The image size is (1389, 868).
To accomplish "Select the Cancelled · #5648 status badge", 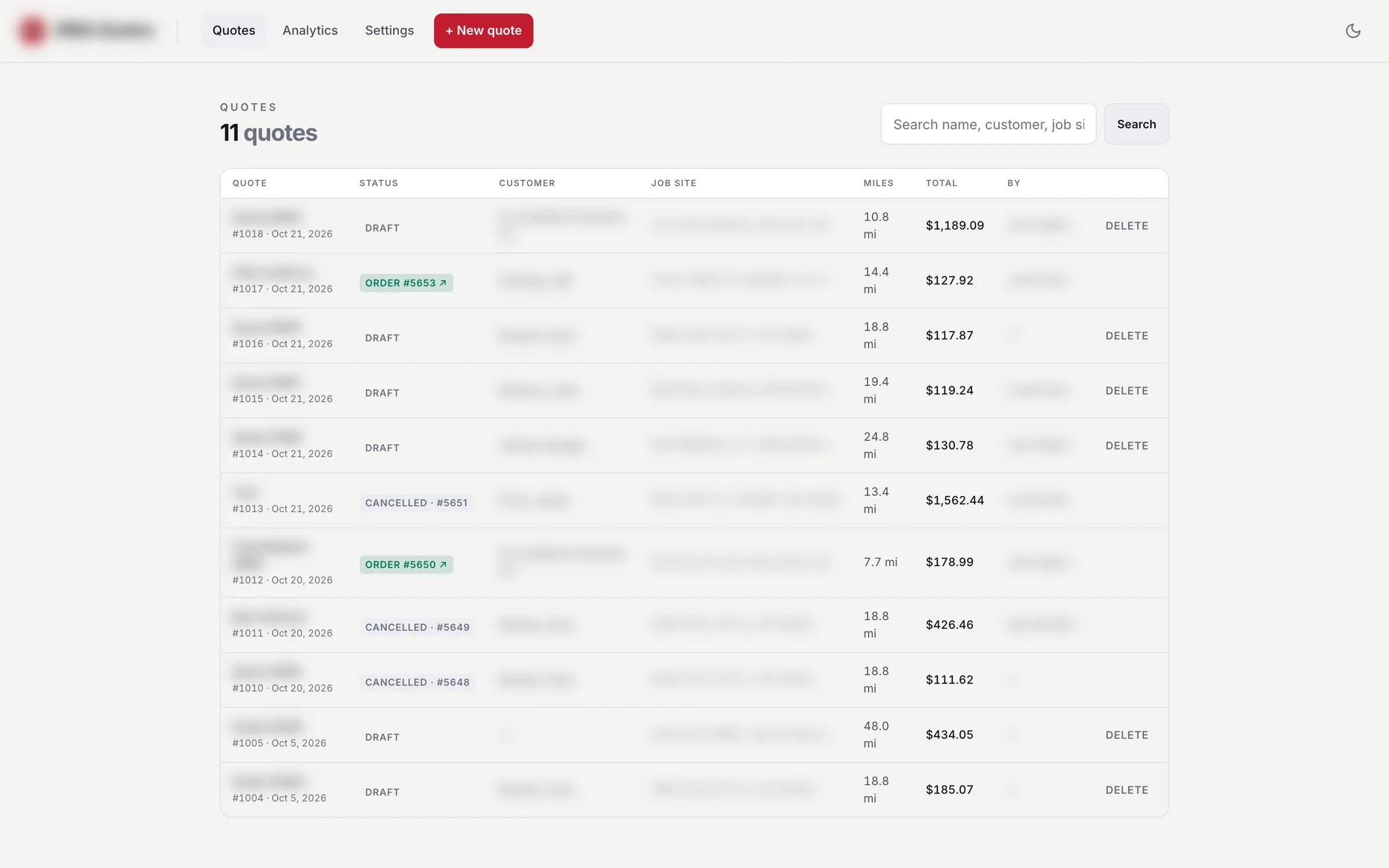I will pyautogui.click(x=417, y=682).
